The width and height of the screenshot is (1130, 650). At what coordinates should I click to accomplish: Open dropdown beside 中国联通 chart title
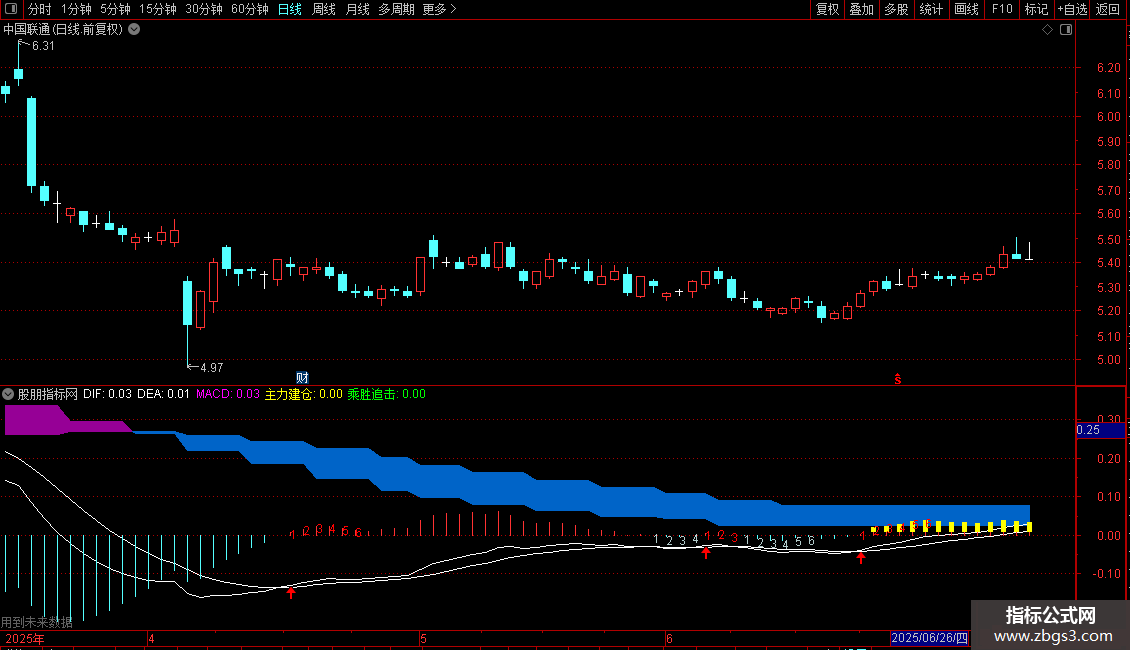click(x=134, y=30)
